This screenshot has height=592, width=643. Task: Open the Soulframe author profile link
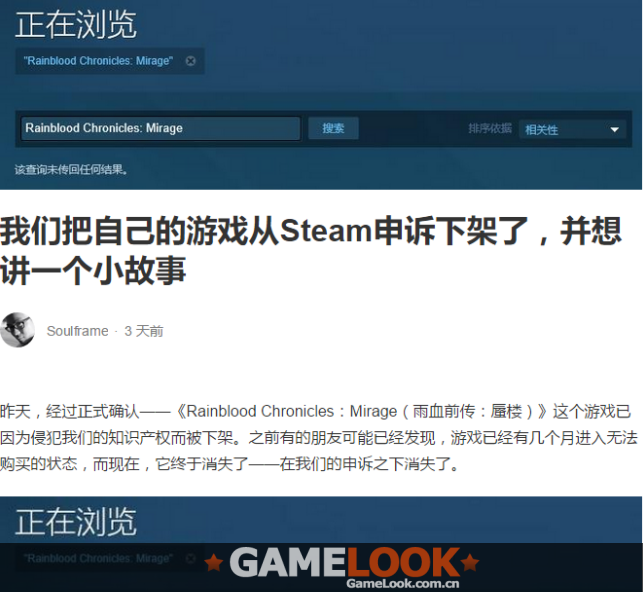[x=78, y=331]
